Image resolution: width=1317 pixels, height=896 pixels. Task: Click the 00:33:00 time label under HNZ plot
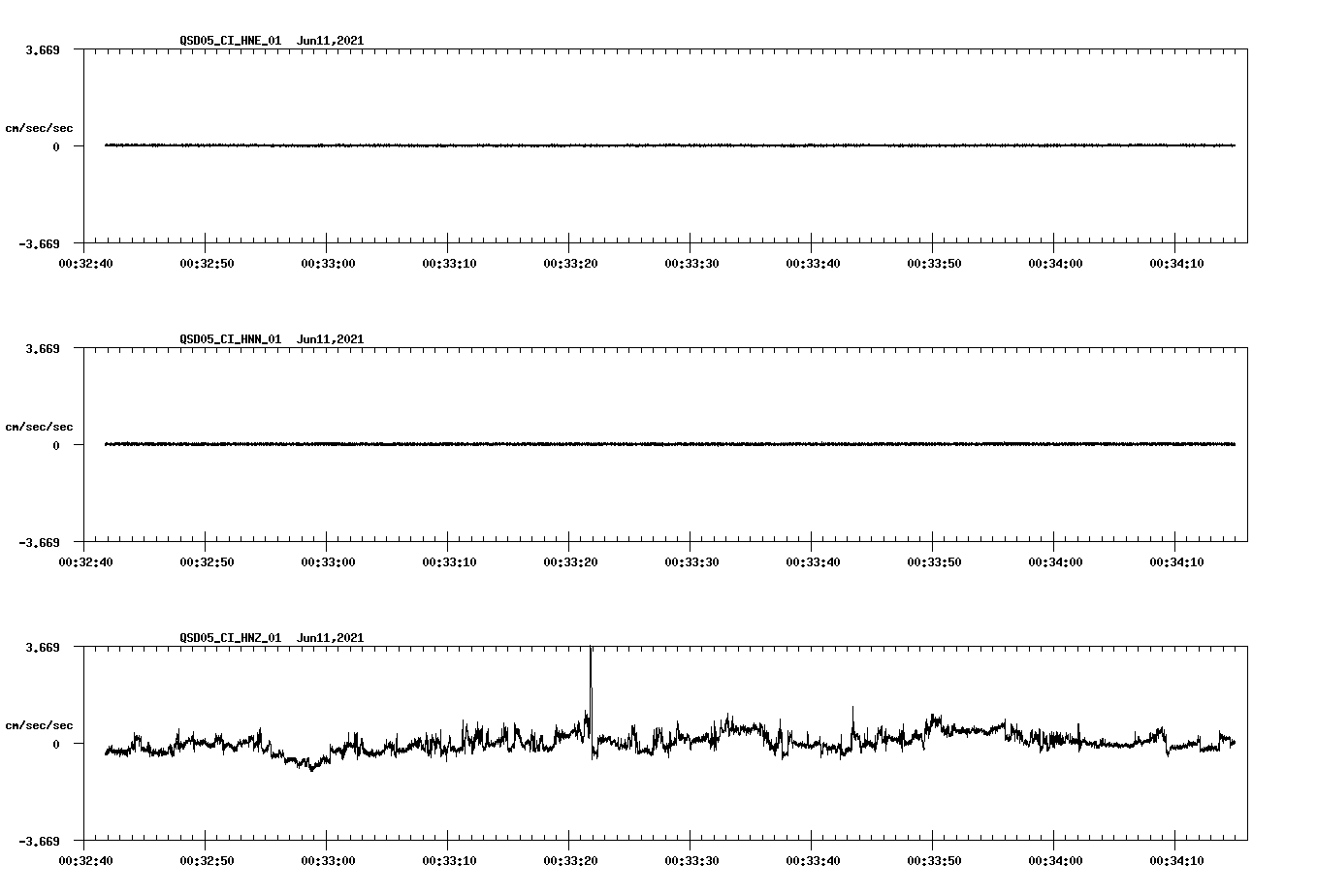coord(328,860)
